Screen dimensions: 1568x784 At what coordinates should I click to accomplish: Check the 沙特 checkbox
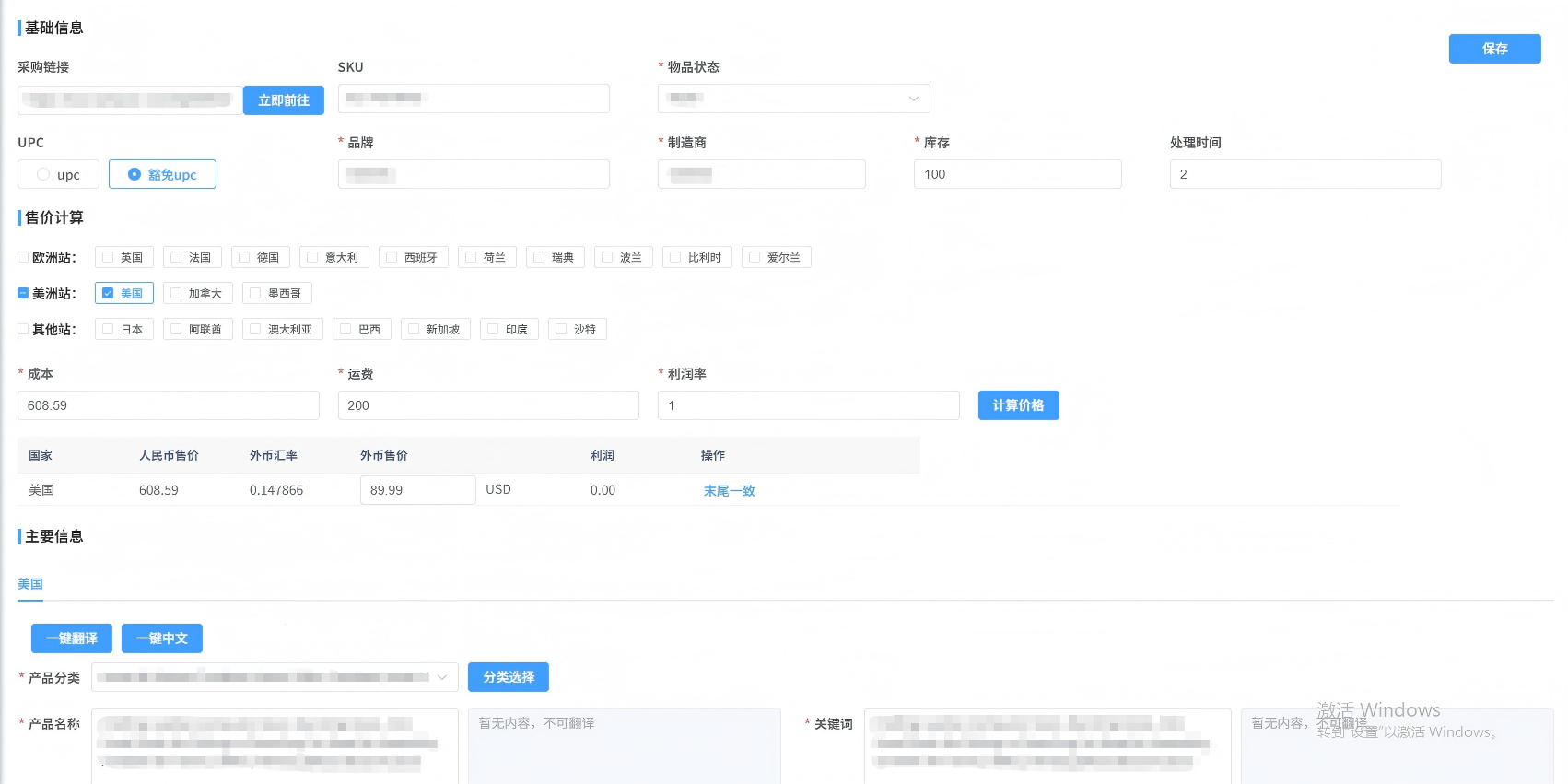[x=561, y=330]
